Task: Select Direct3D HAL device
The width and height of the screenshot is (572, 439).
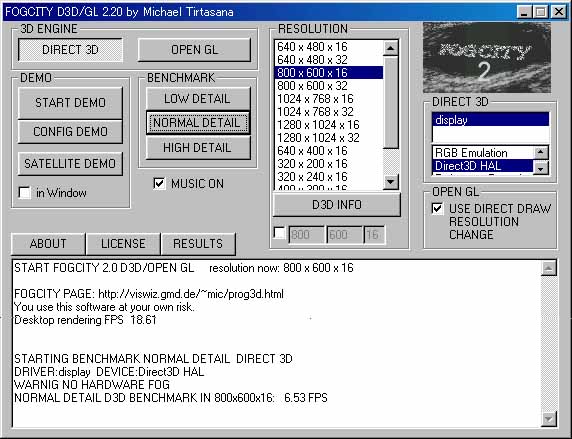Action: (x=483, y=166)
